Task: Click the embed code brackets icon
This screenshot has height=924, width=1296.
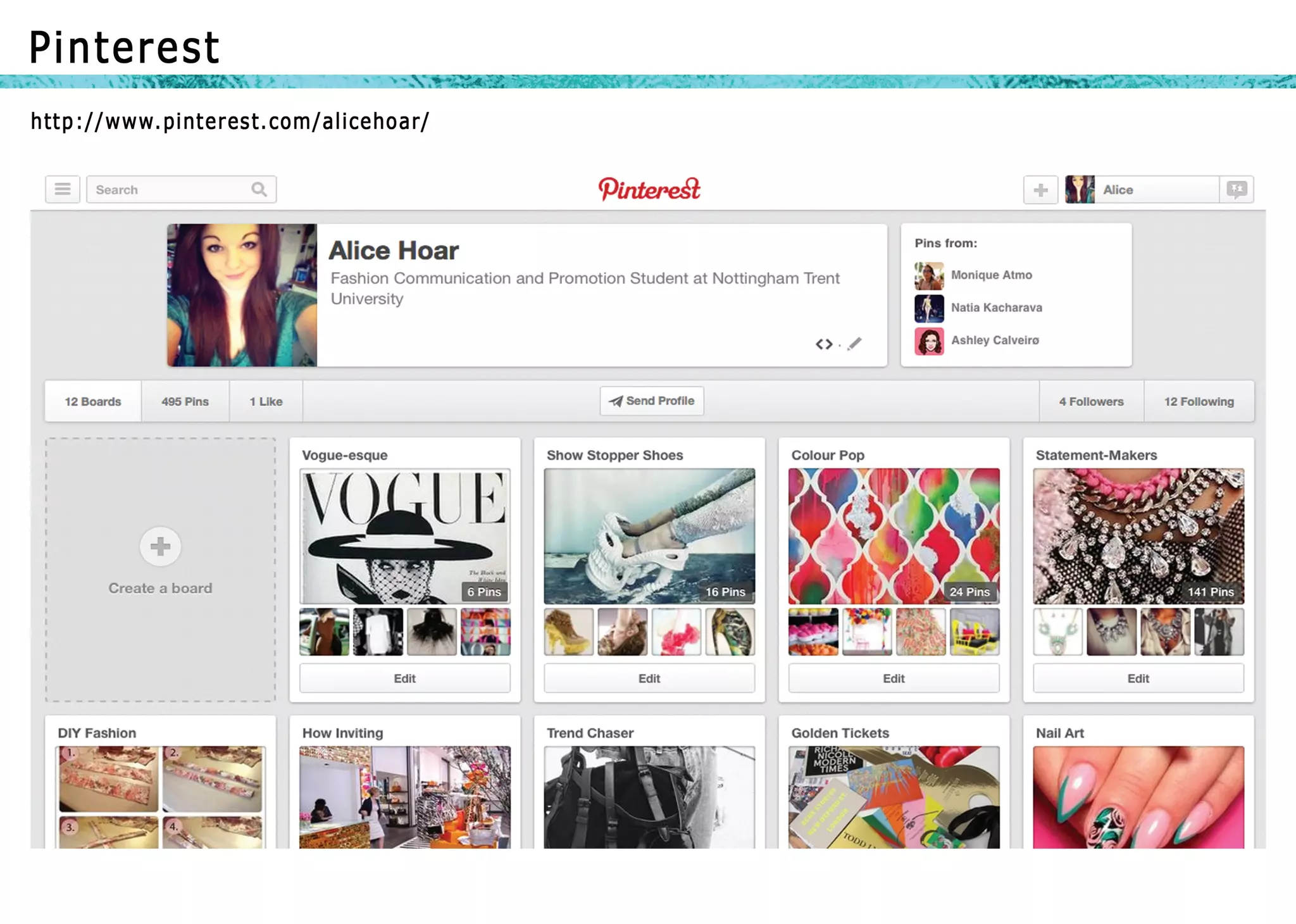Action: 824,344
